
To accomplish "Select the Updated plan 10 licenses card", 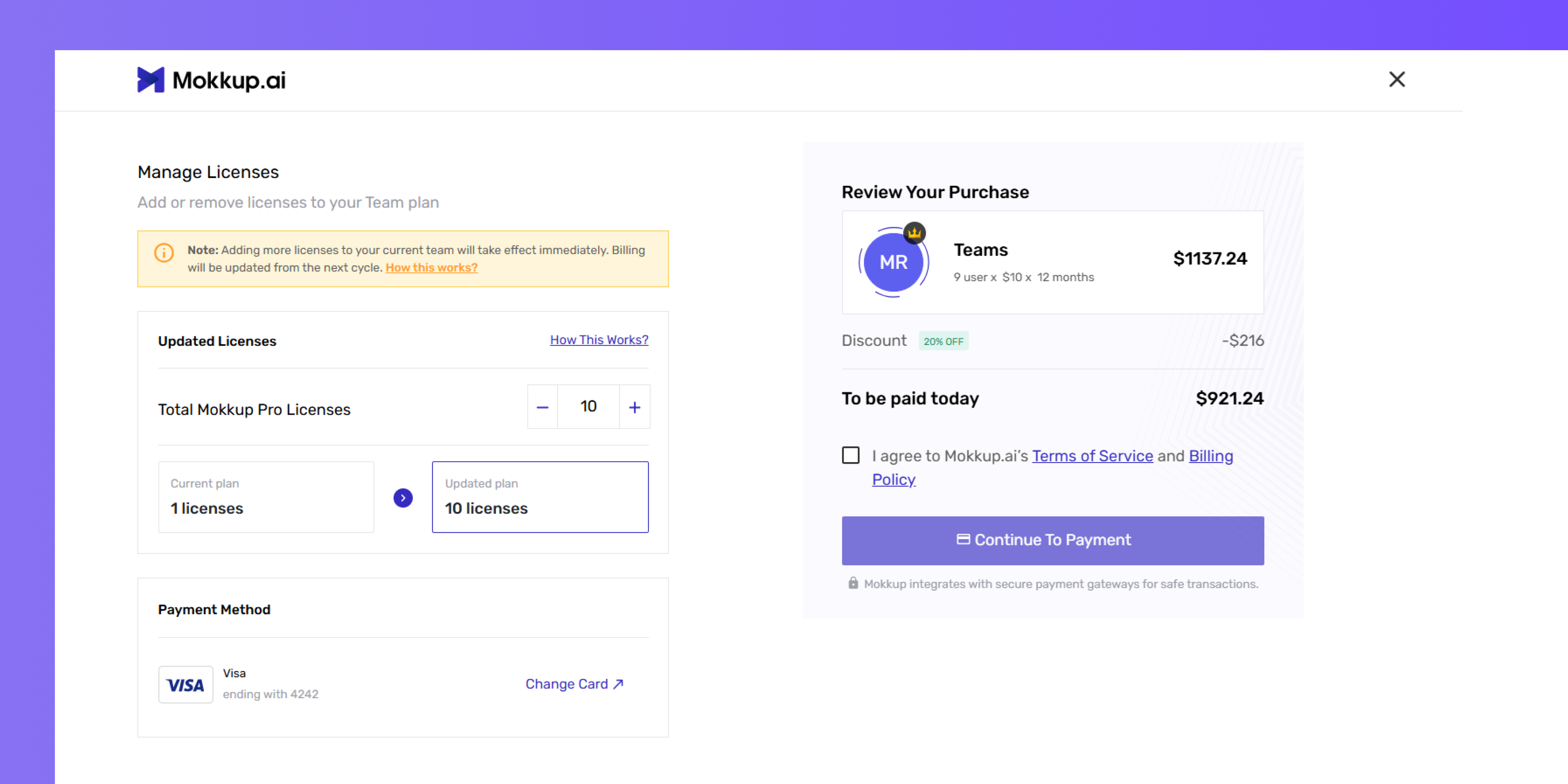I will (x=540, y=497).
